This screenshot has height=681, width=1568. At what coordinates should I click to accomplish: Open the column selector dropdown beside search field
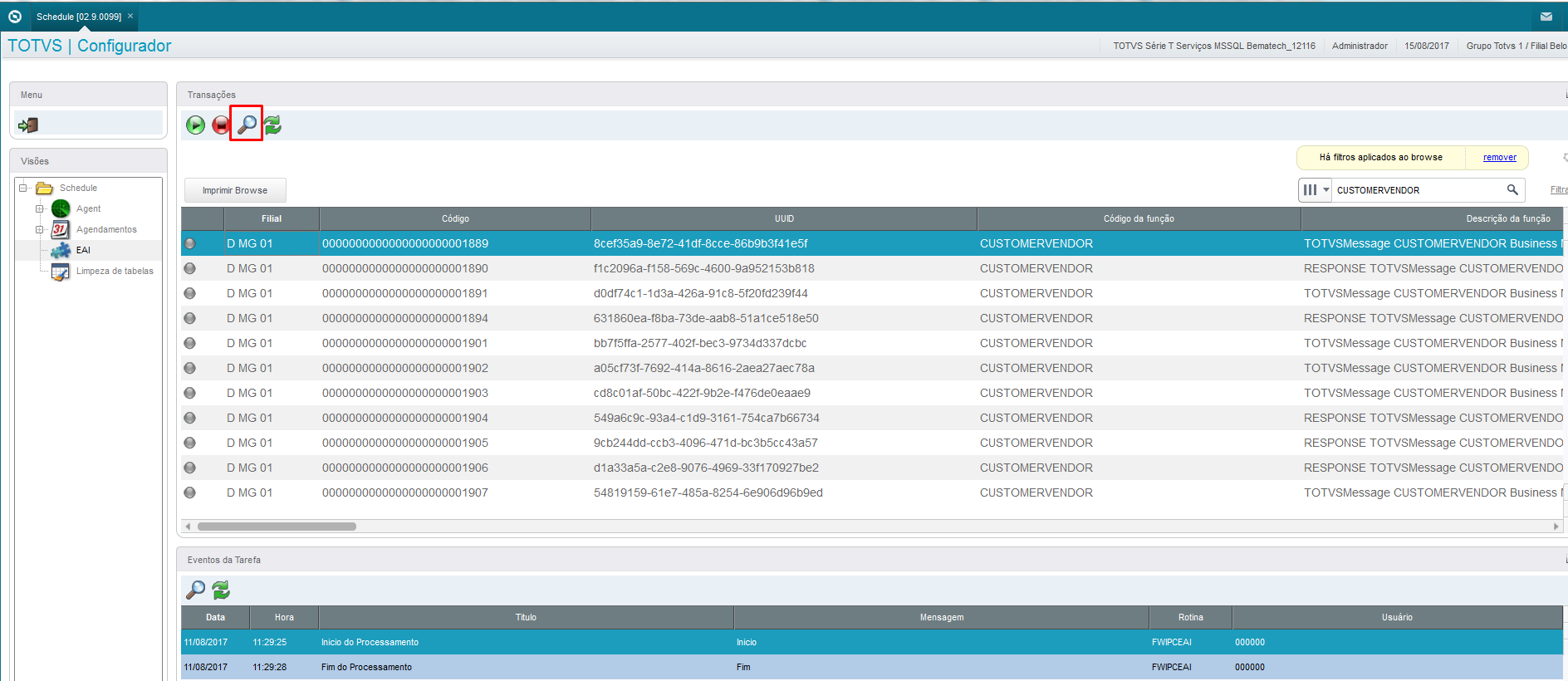coord(1316,190)
